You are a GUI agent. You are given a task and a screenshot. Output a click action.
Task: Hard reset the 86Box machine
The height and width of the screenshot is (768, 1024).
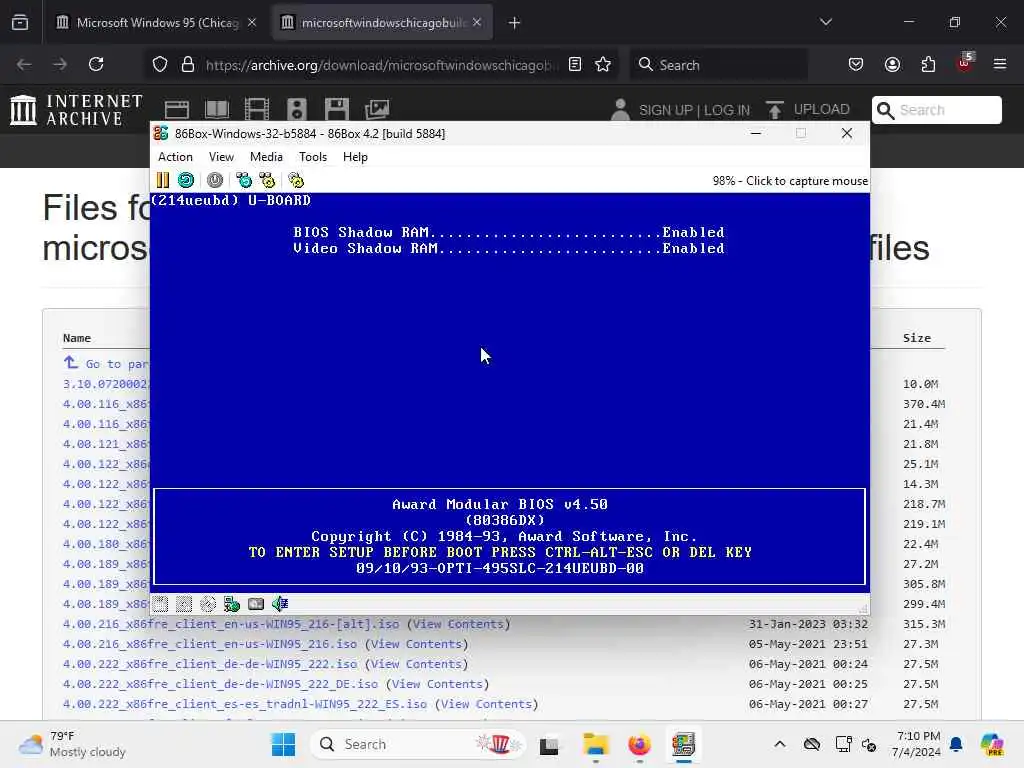pyautogui.click(x=186, y=180)
